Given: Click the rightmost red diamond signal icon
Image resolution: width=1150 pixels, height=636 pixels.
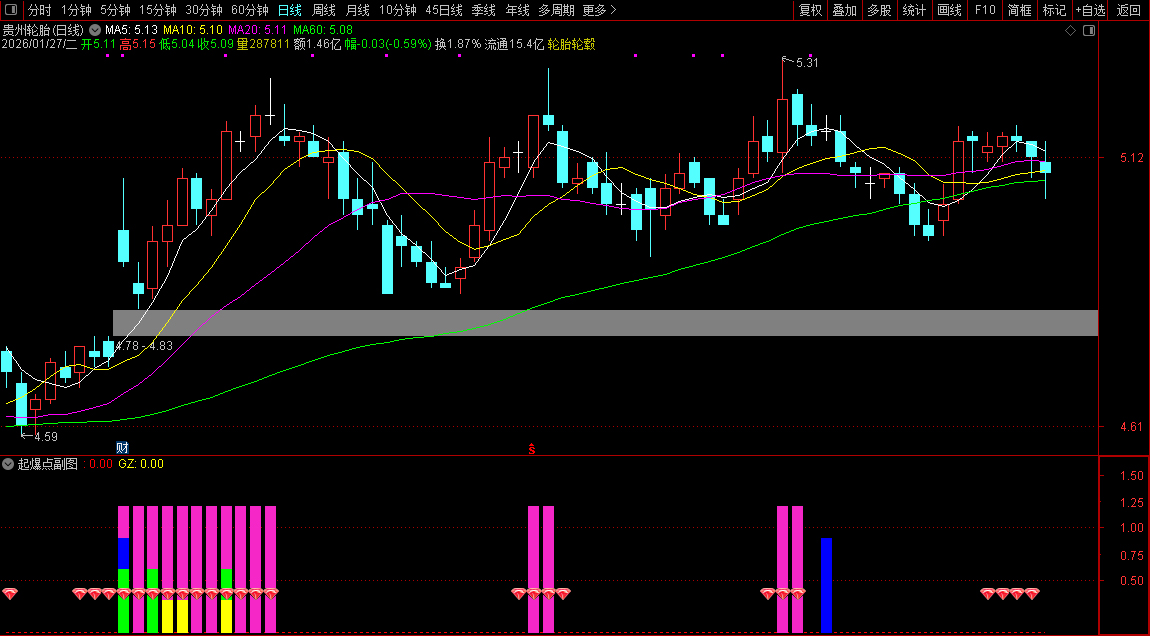Looking at the screenshot, I should pos(1032,593).
